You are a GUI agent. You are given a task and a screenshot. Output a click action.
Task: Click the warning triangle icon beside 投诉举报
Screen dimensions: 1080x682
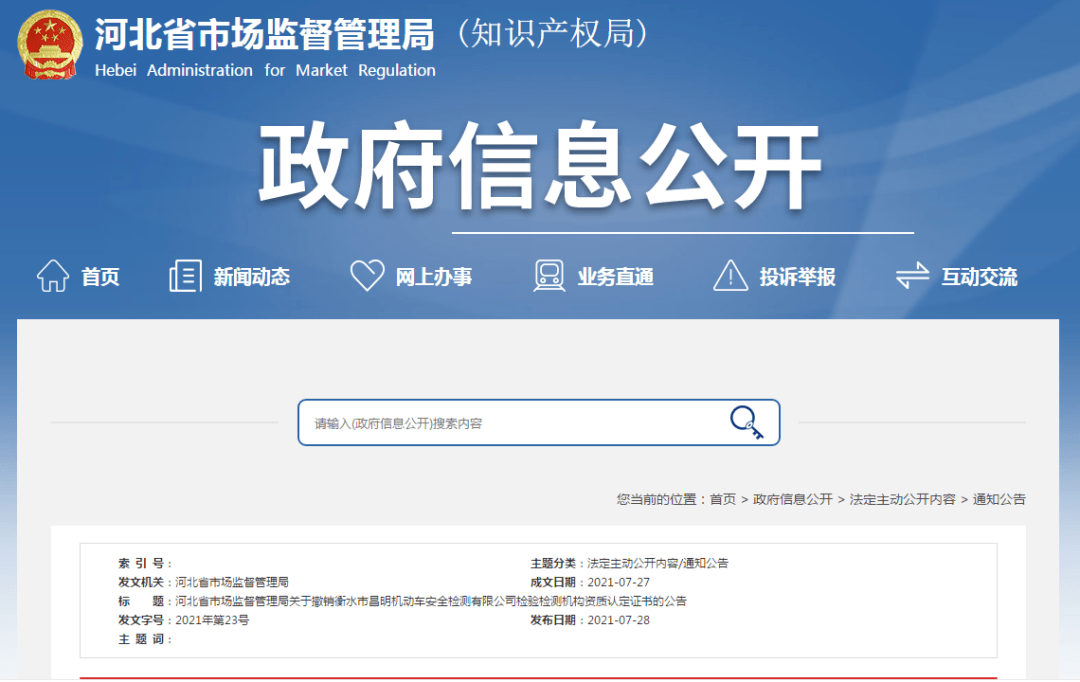point(730,276)
